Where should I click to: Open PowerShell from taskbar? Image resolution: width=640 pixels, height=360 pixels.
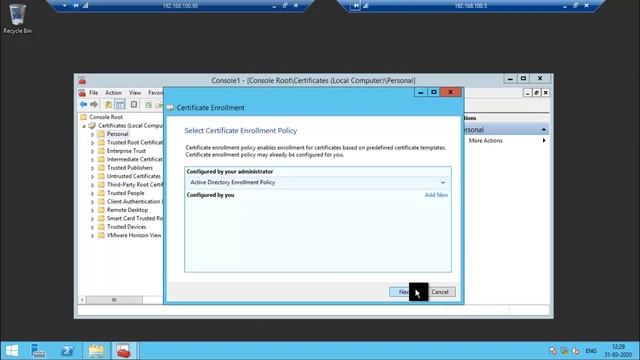click(67, 351)
